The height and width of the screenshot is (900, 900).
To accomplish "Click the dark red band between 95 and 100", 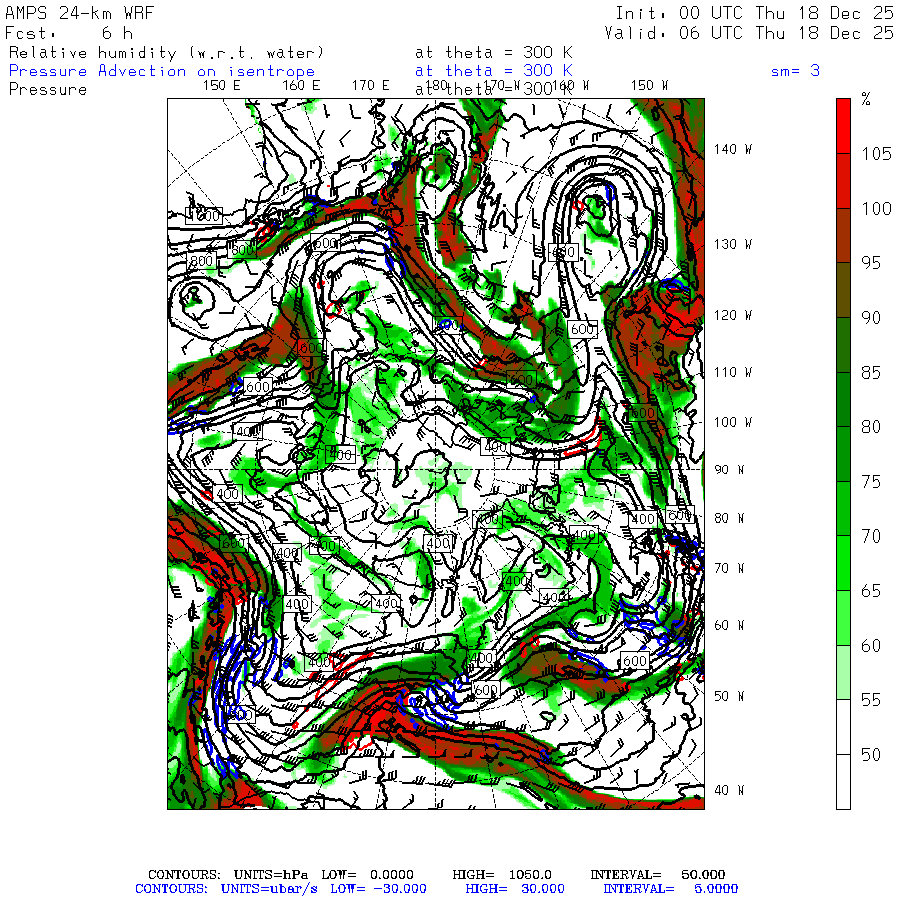I will [843, 235].
